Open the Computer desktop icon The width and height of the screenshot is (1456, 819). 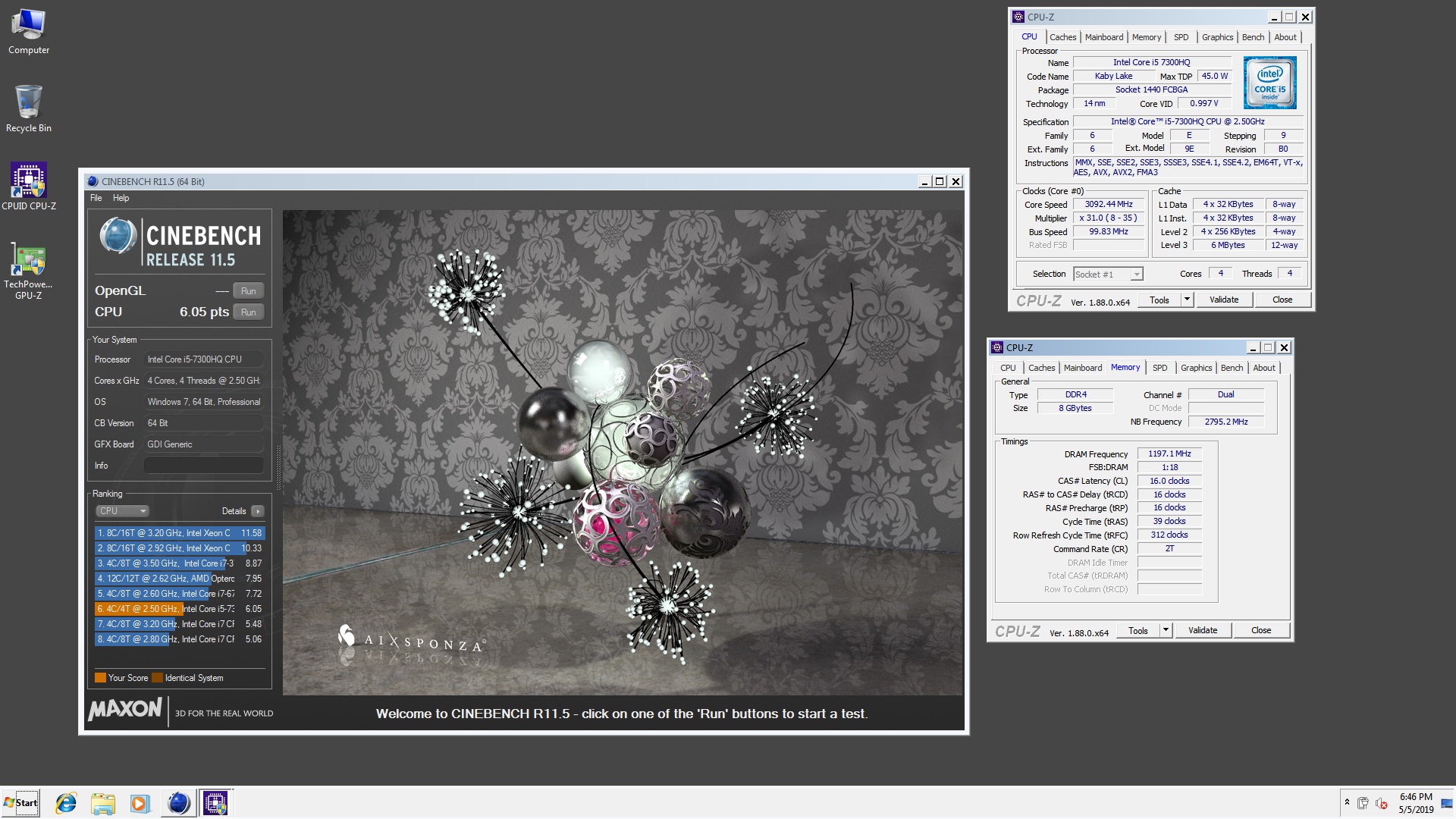click(x=29, y=32)
